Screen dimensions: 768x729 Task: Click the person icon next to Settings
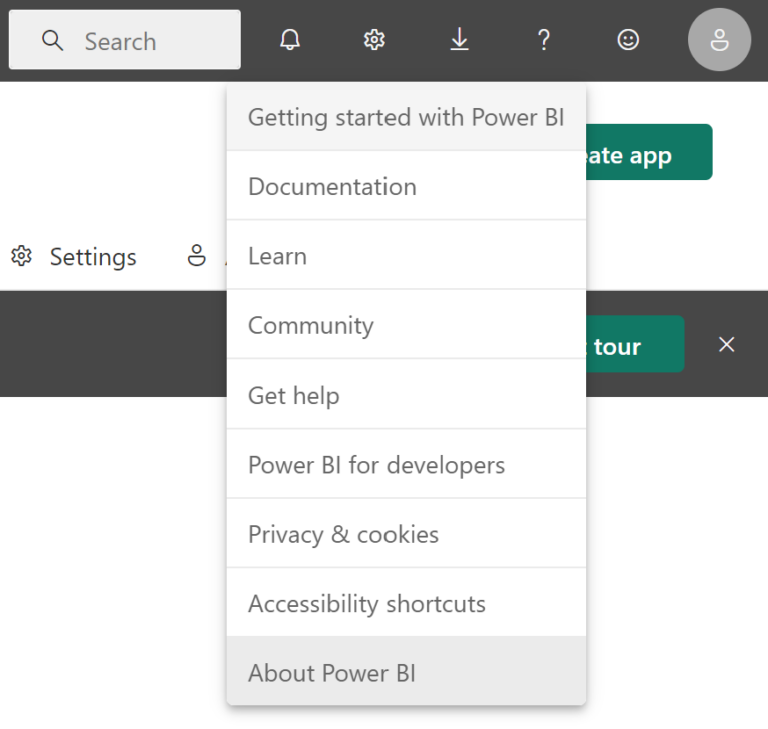click(x=196, y=255)
